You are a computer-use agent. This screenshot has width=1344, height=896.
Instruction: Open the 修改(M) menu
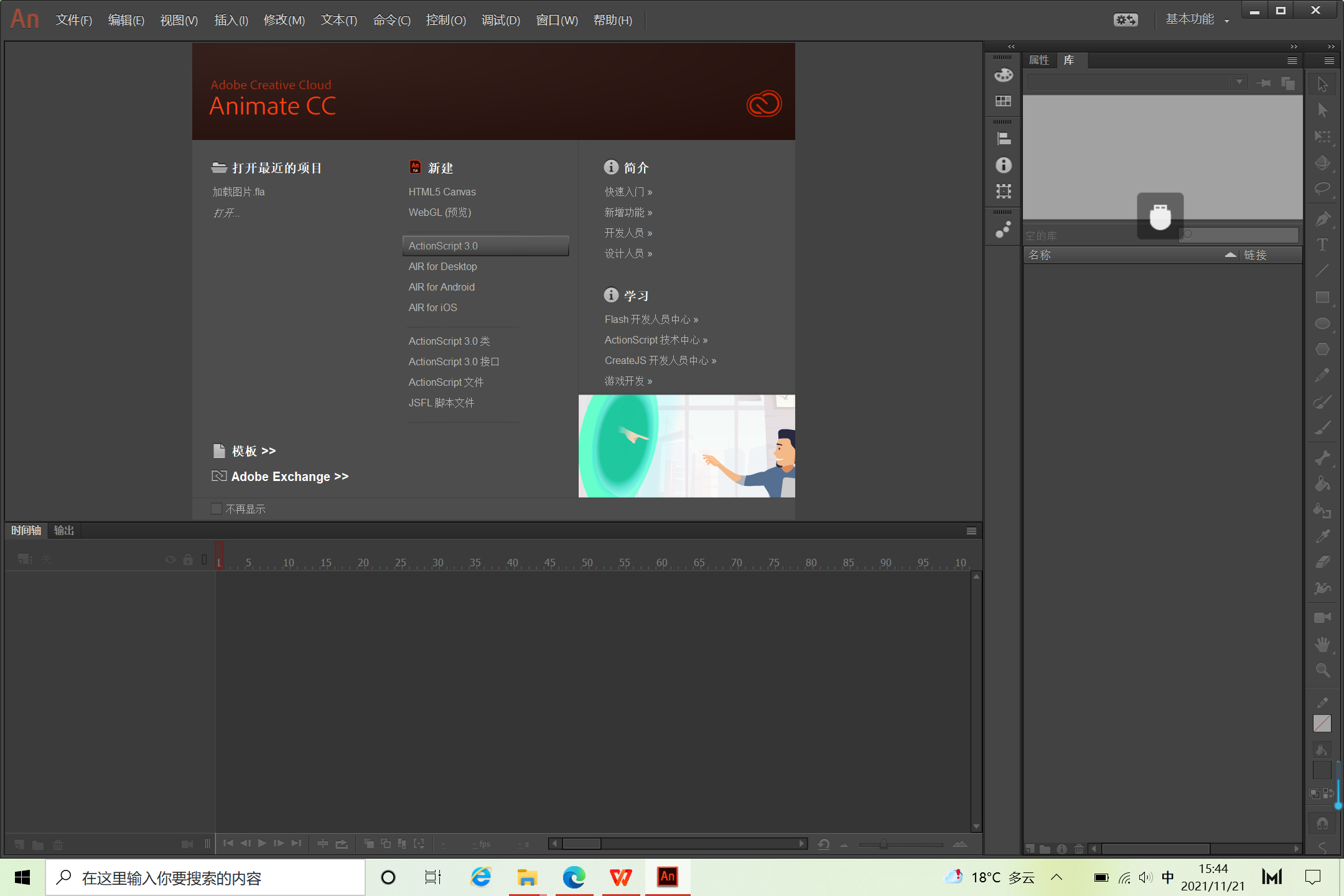pos(284,20)
